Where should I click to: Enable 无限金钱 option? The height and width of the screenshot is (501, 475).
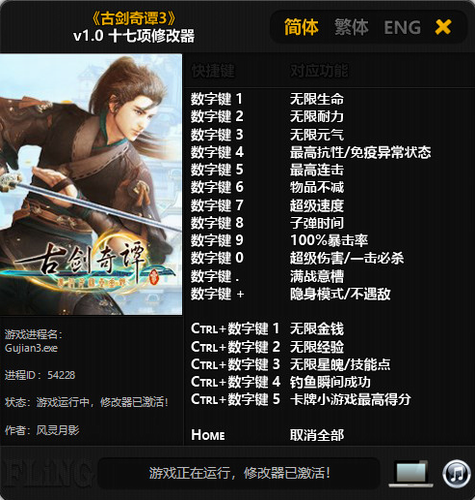[x=317, y=329]
